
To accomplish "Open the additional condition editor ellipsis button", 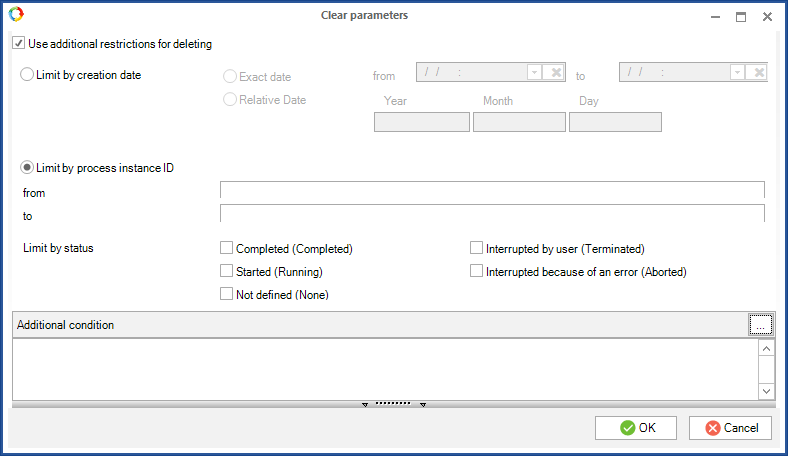I will [x=760, y=325].
